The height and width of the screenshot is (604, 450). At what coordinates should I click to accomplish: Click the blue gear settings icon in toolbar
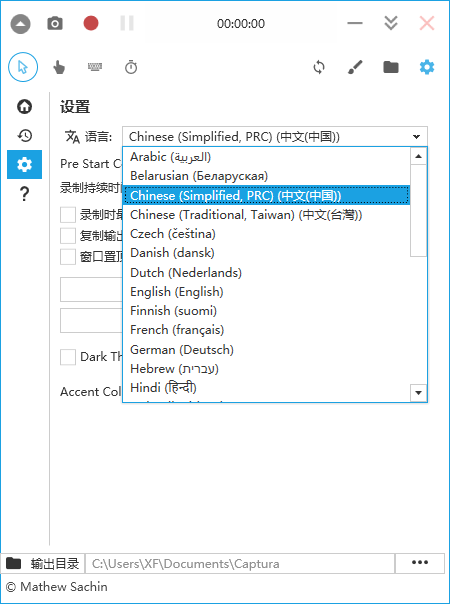pyautogui.click(x=427, y=67)
